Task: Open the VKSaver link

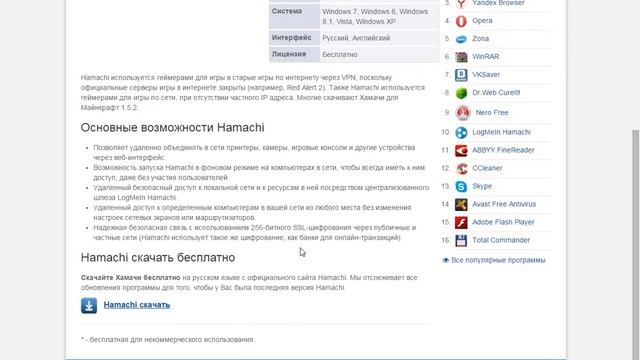Action: pos(486,74)
